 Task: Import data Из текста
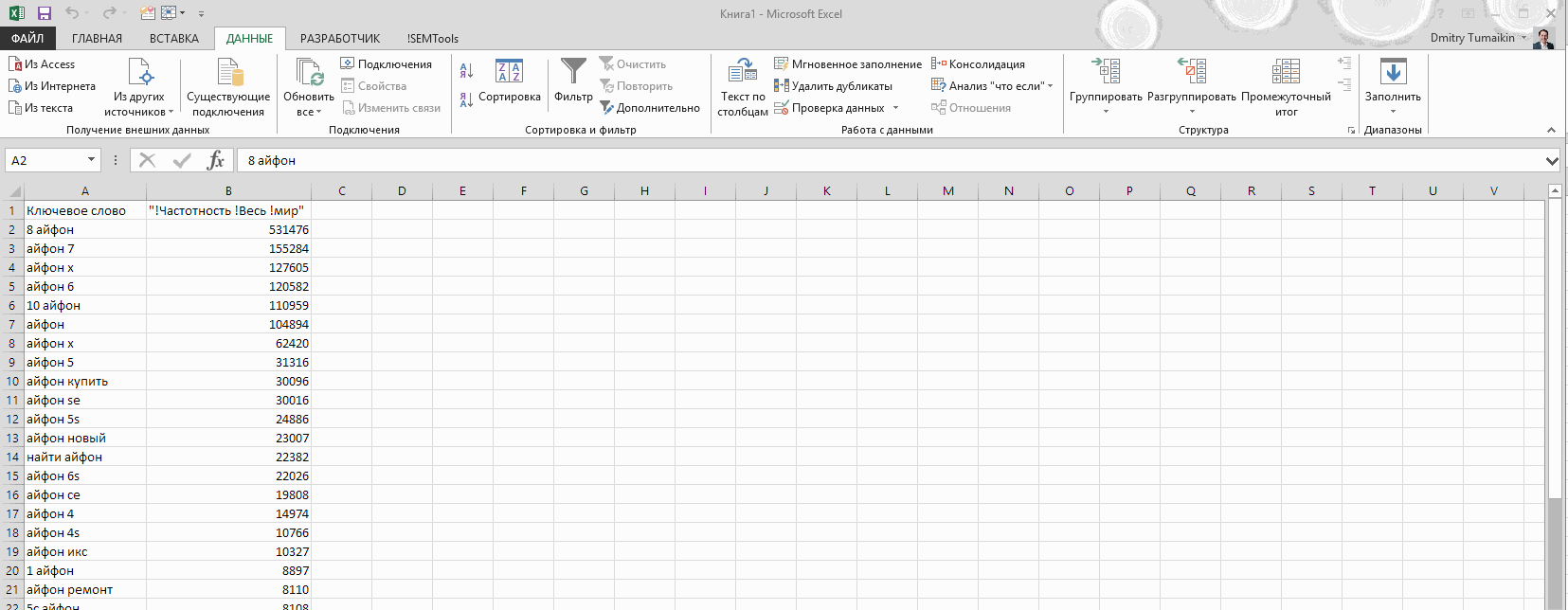[41, 108]
